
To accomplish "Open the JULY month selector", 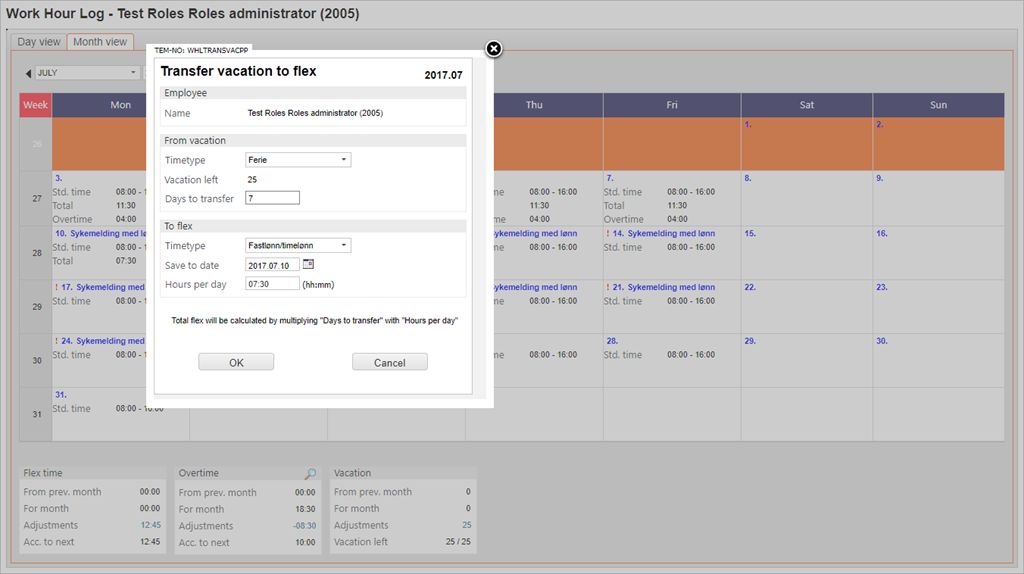I will coord(87,73).
